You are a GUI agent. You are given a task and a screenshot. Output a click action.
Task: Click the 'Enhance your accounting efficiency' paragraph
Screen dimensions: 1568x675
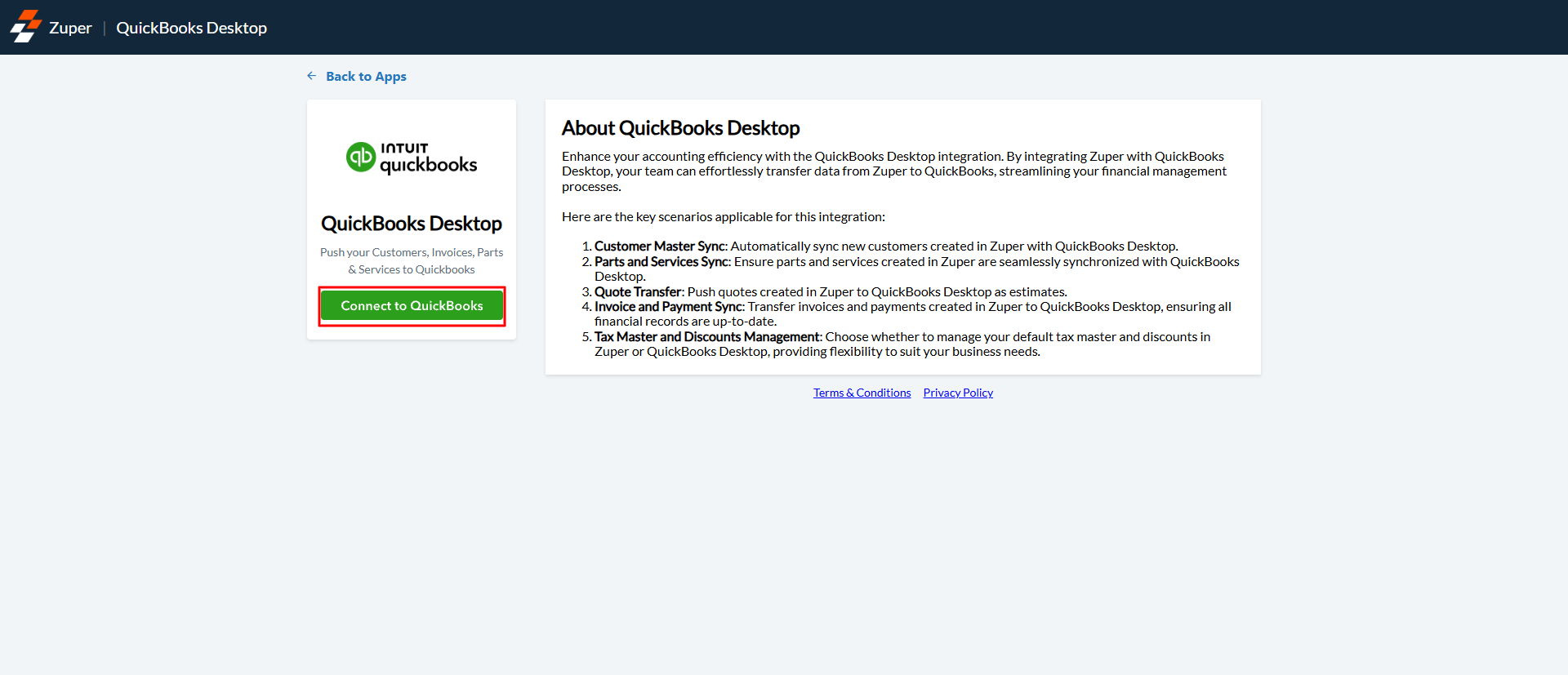click(894, 171)
